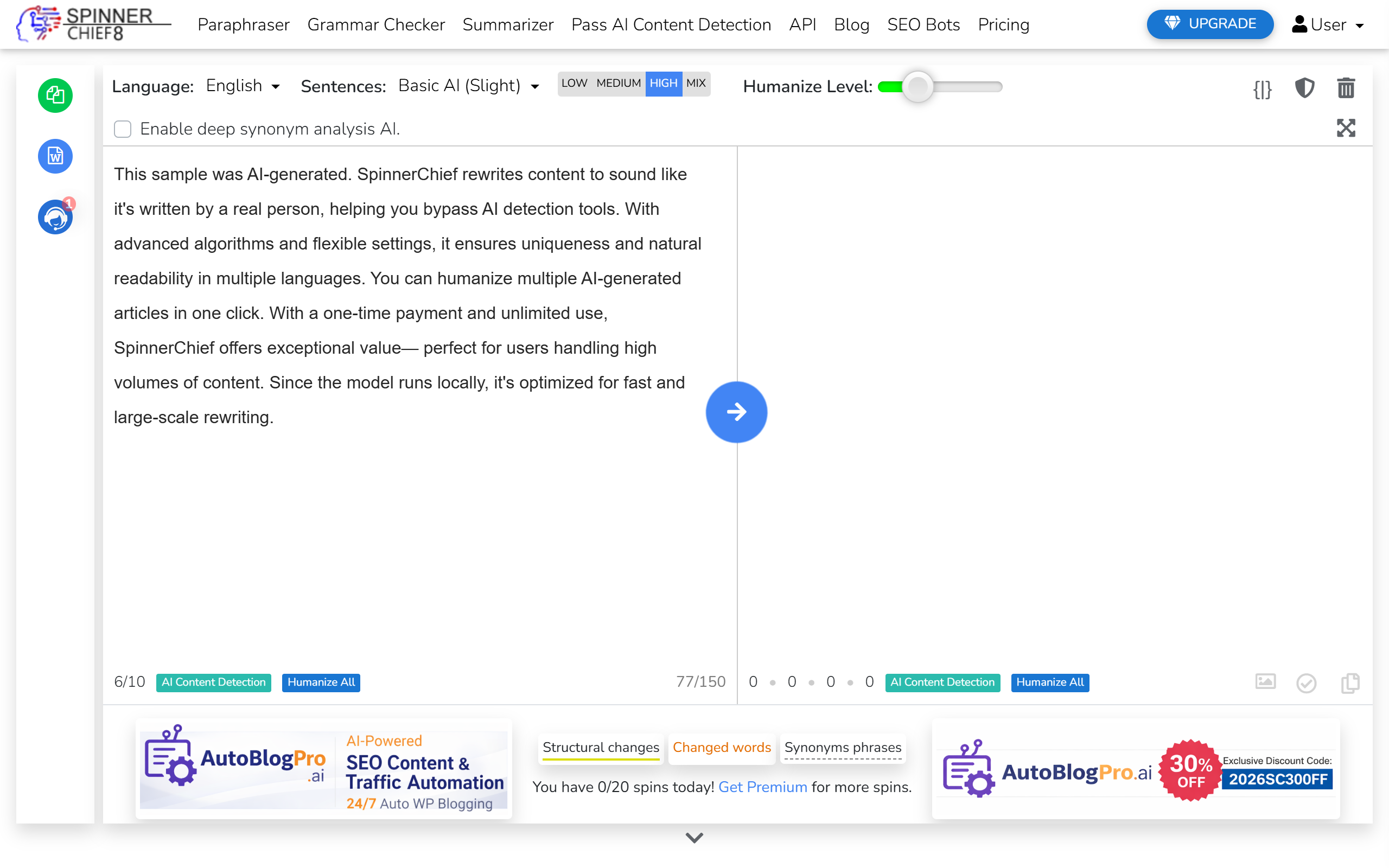Click the Humanize Level slider thumb
The image size is (1389, 868).
[x=919, y=87]
